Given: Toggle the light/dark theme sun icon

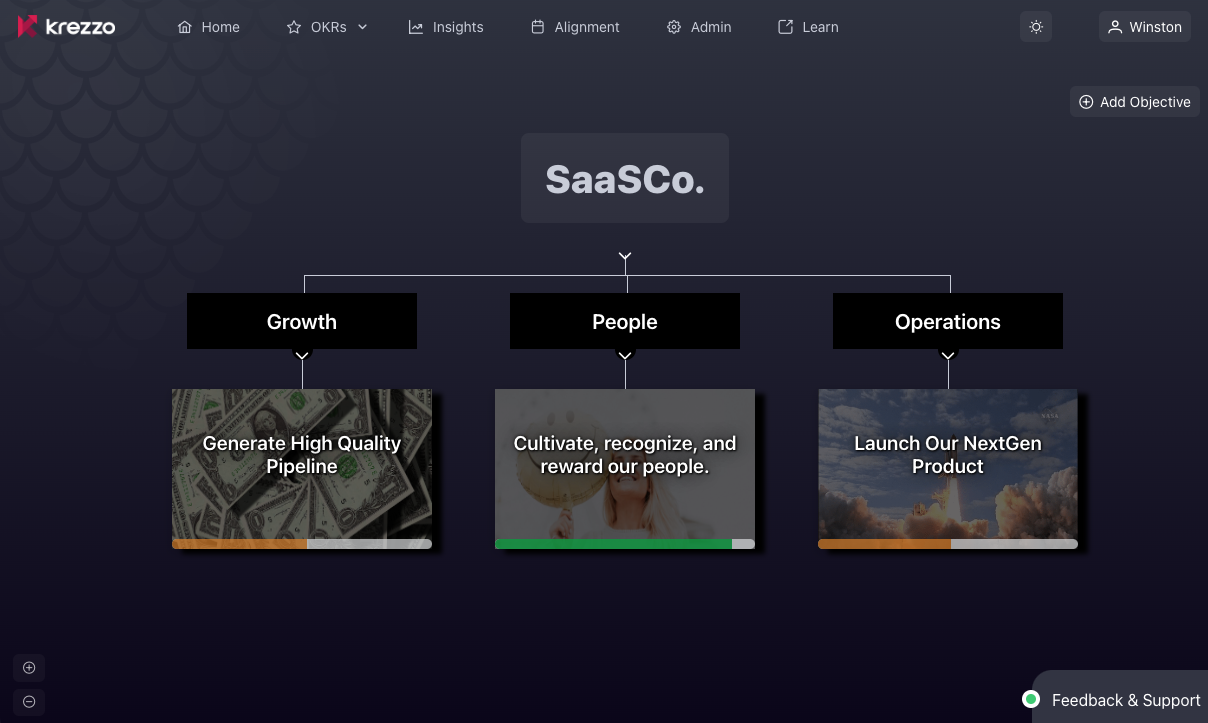Looking at the screenshot, I should pyautogui.click(x=1036, y=27).
